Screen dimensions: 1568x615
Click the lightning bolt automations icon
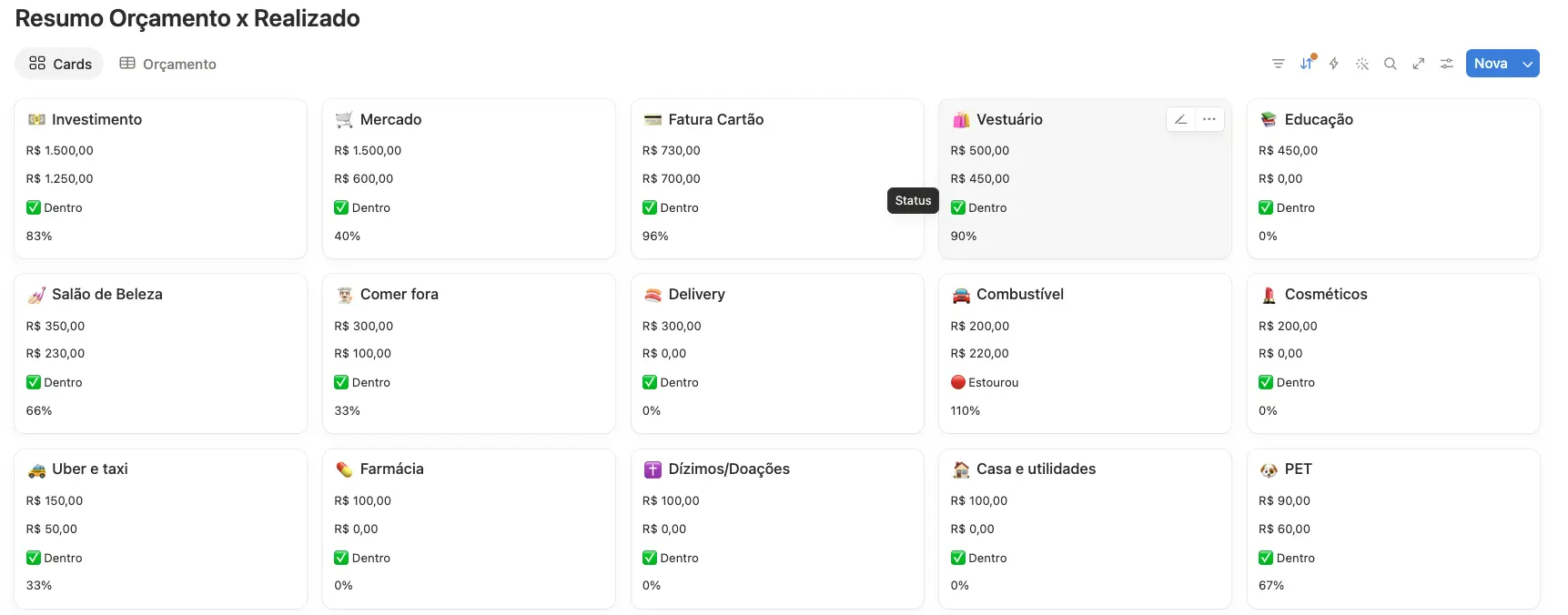(1334, 64)
